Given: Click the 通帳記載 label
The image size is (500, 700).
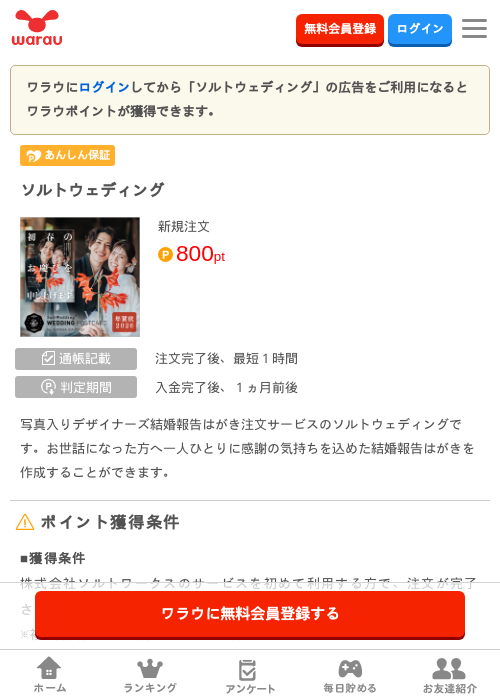Looking at the screenshot, I should coord(76,358).
